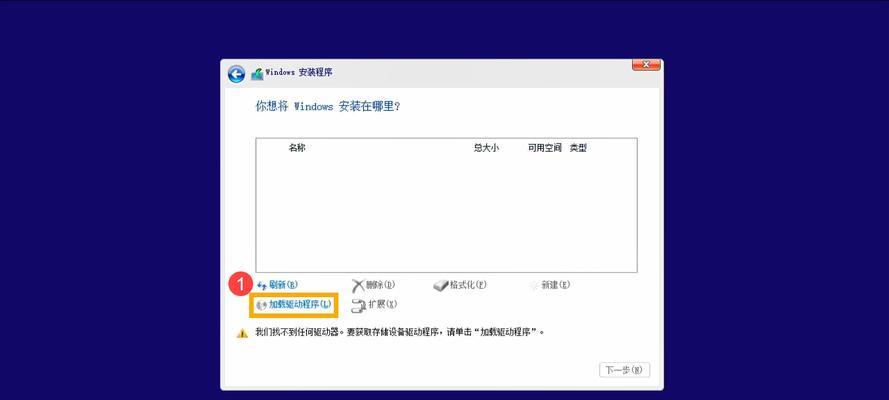Image resolution: width=889 pixels, height=400 pixels.
Task: Click the 刷新(R) refresh link
Action: pos(283,285)
